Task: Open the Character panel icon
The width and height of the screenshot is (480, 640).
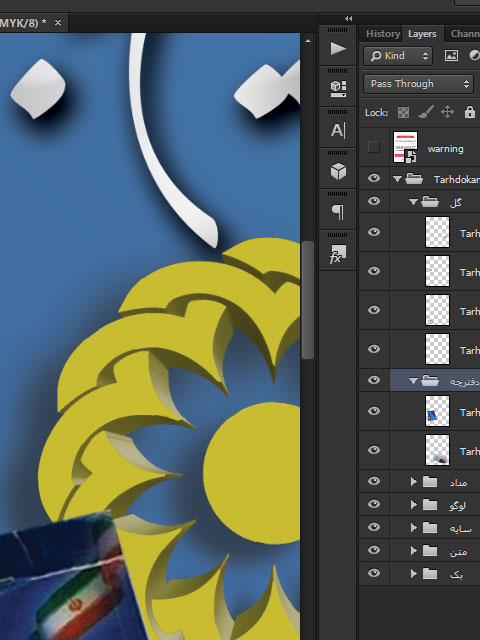Action: [x=338, y=130]
